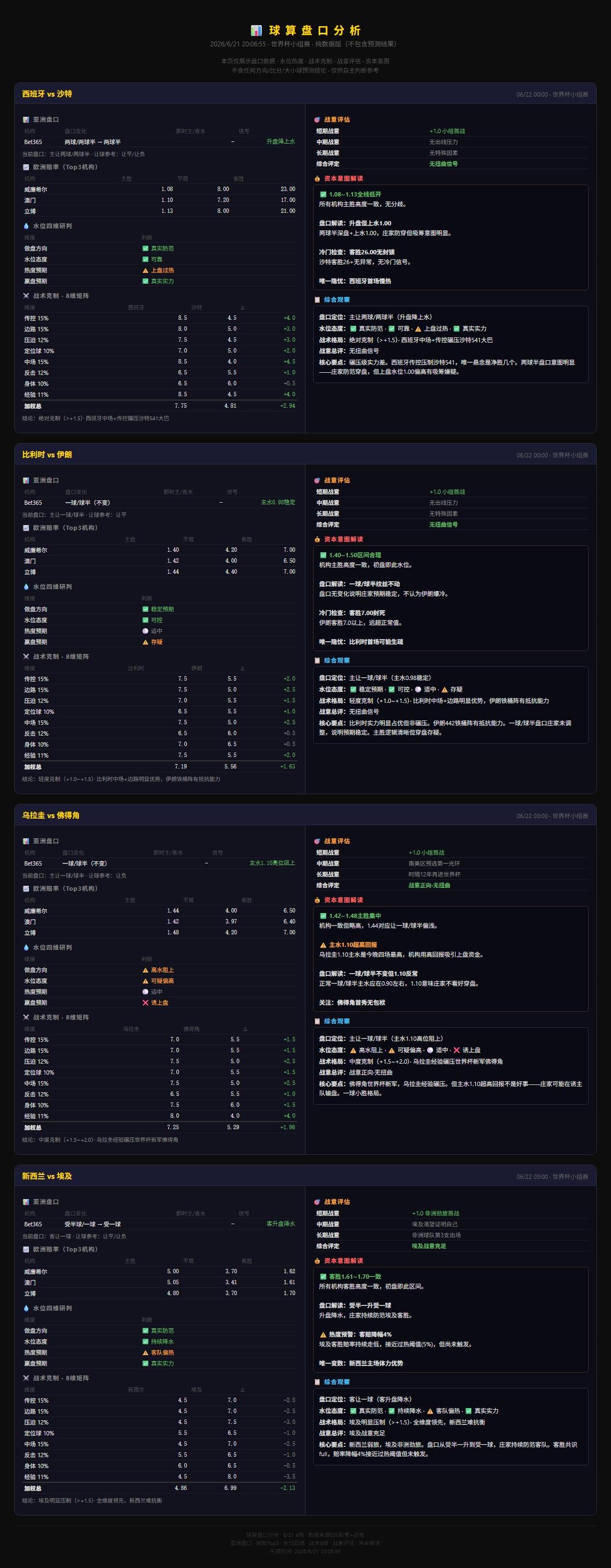Click the +1.96 weighted total delta
Screen dimensions: 611x1568
tap(287, 1128)
